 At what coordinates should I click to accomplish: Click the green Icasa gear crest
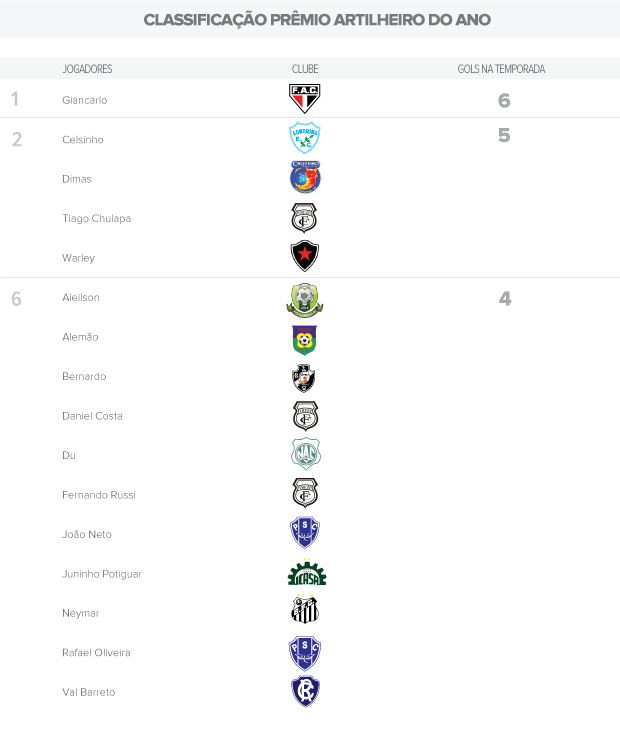[x=306, y=574]
